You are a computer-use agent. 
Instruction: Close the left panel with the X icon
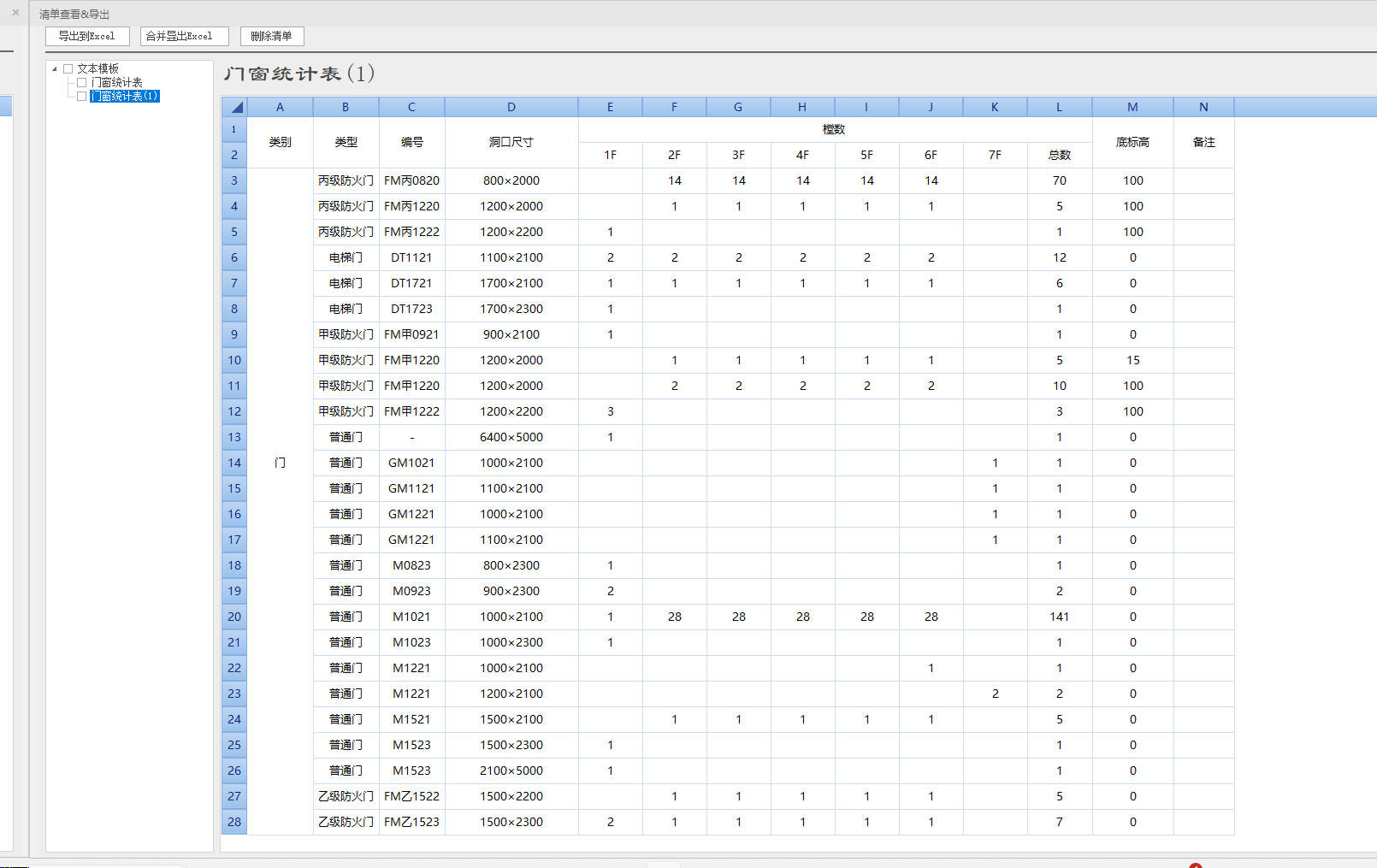click(15, 13)
